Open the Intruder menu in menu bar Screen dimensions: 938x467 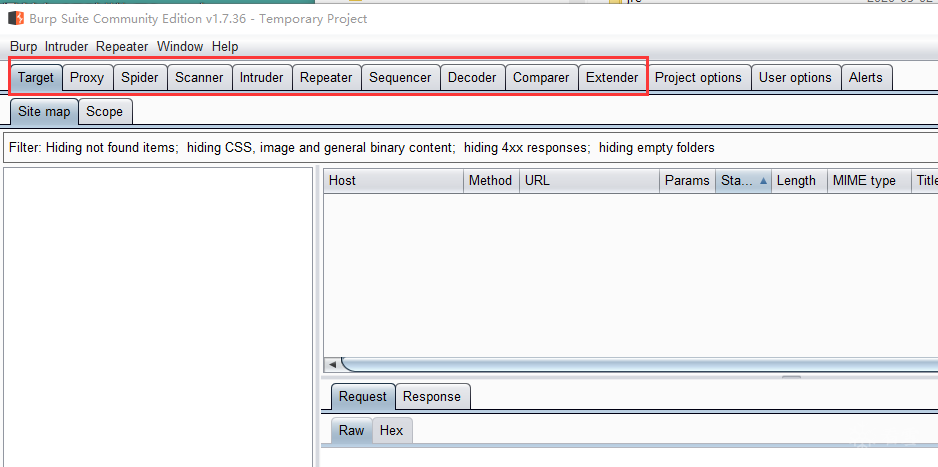(x=66, y=46)
